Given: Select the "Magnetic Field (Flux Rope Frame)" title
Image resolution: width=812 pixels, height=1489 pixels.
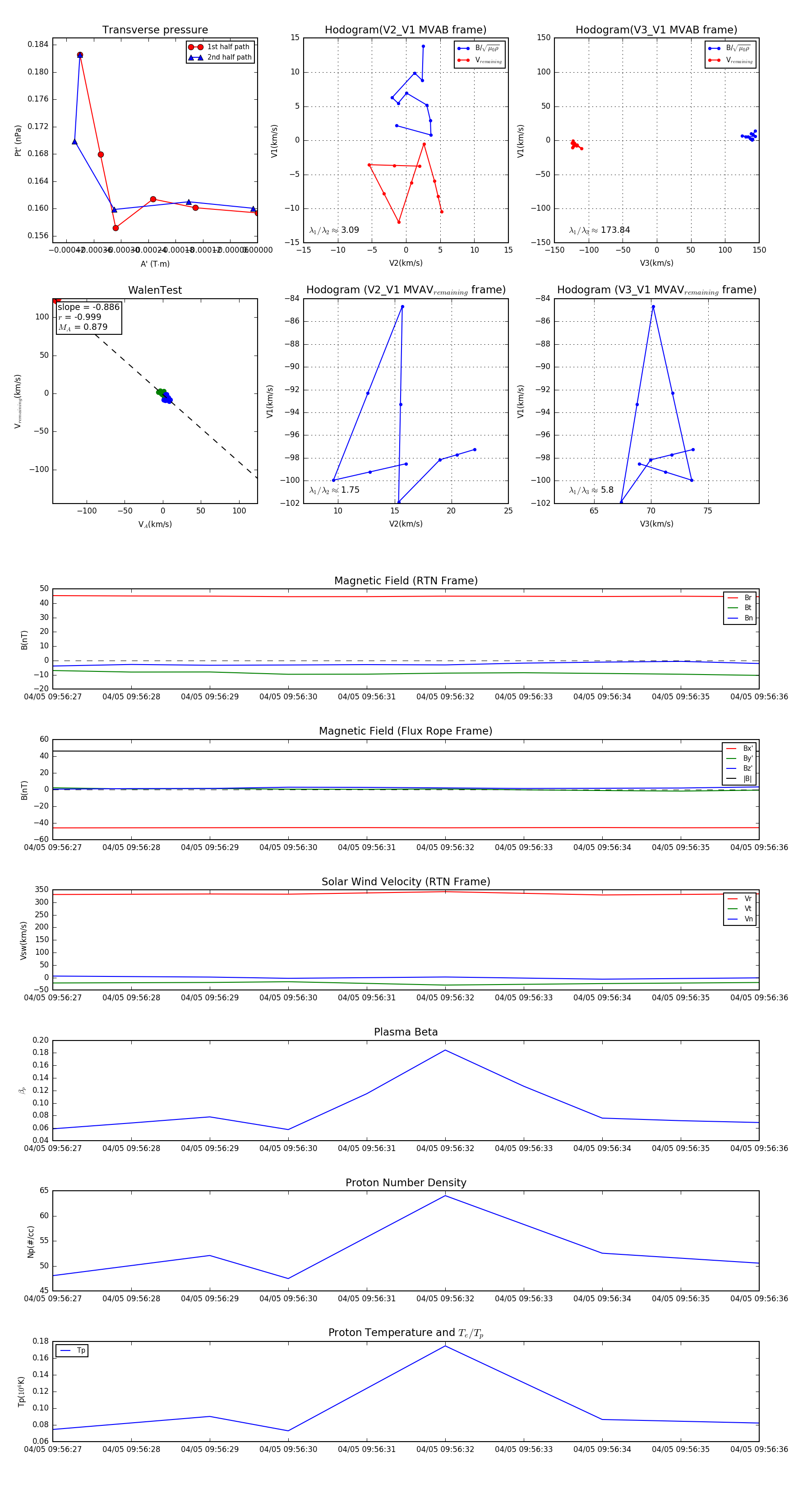Looking at the screenshot, I should (406, 731).
